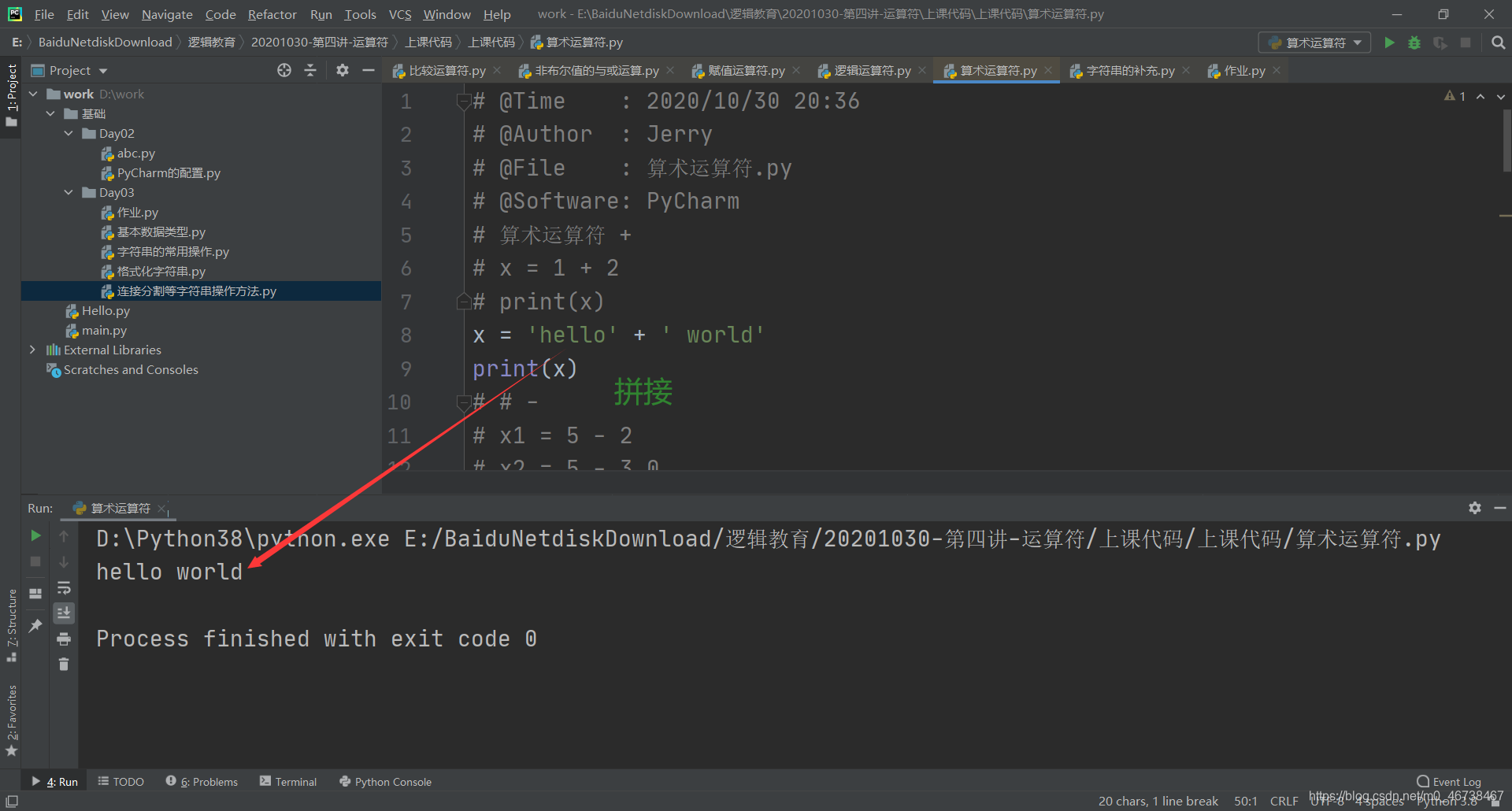This screenshot has width=1512, height=811.
Task: Open the File menu
Action: [x=44, y=14]
